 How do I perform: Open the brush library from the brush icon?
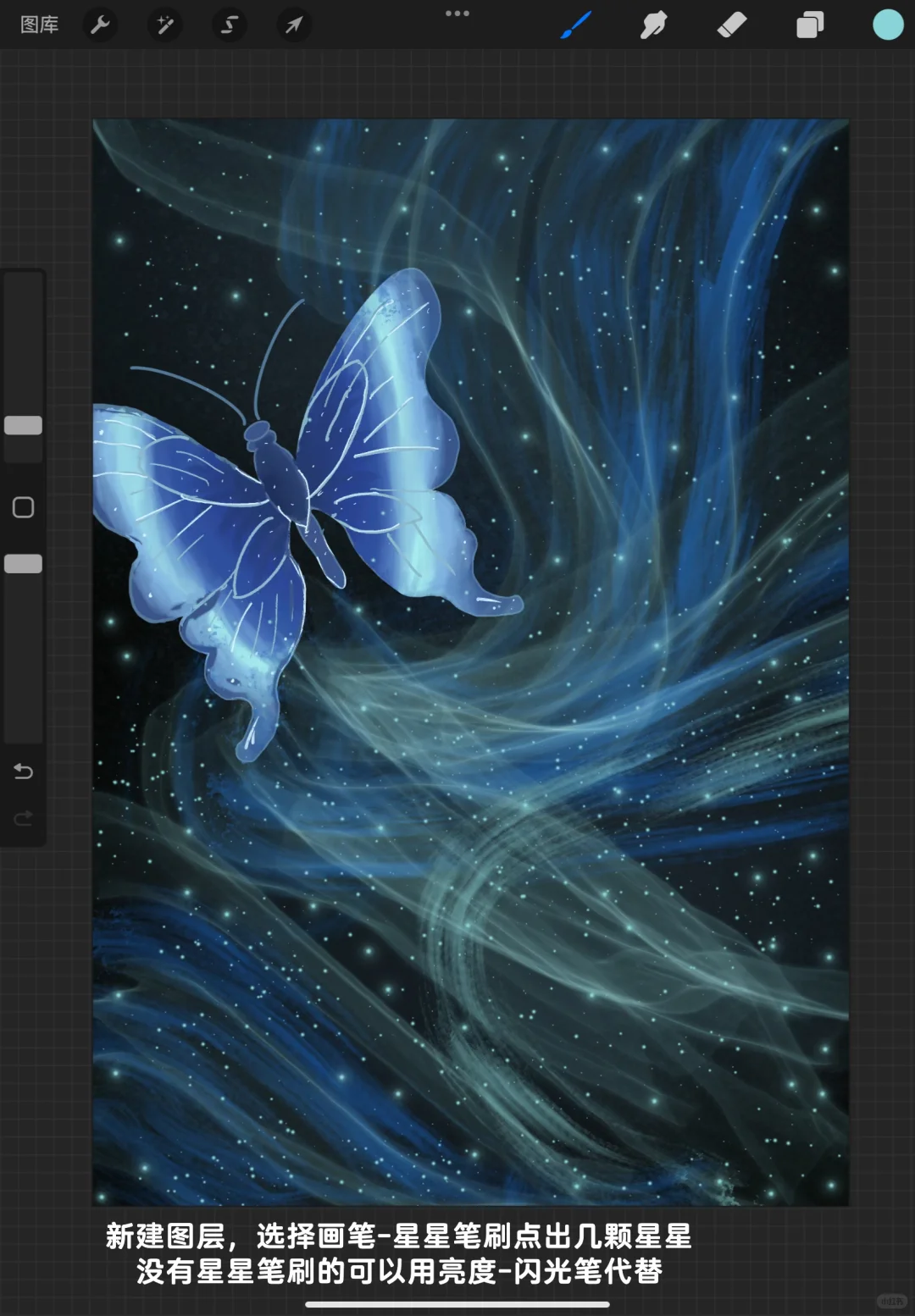tap(576, 25)
